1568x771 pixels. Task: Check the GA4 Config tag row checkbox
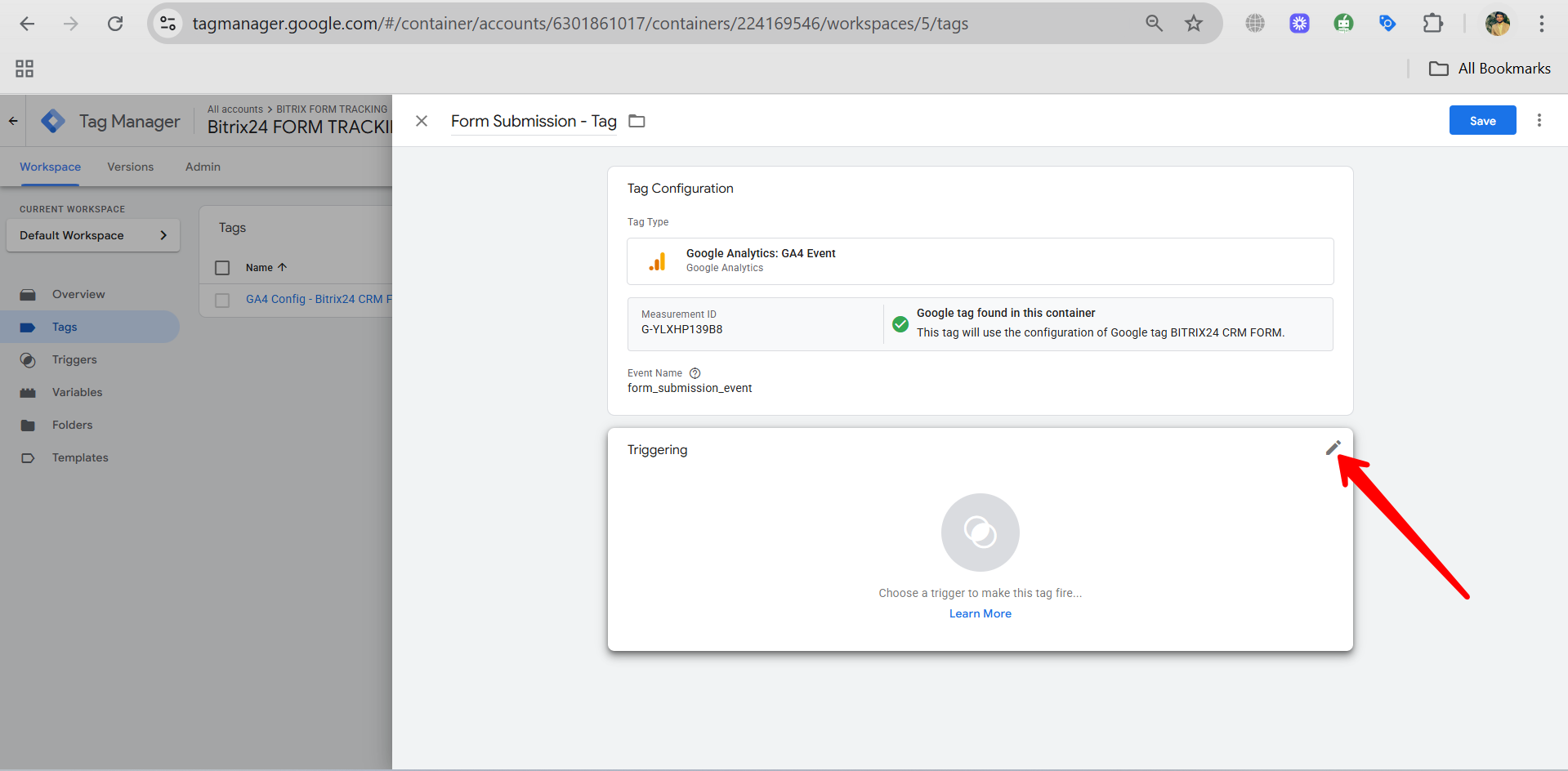coord(222,301)
